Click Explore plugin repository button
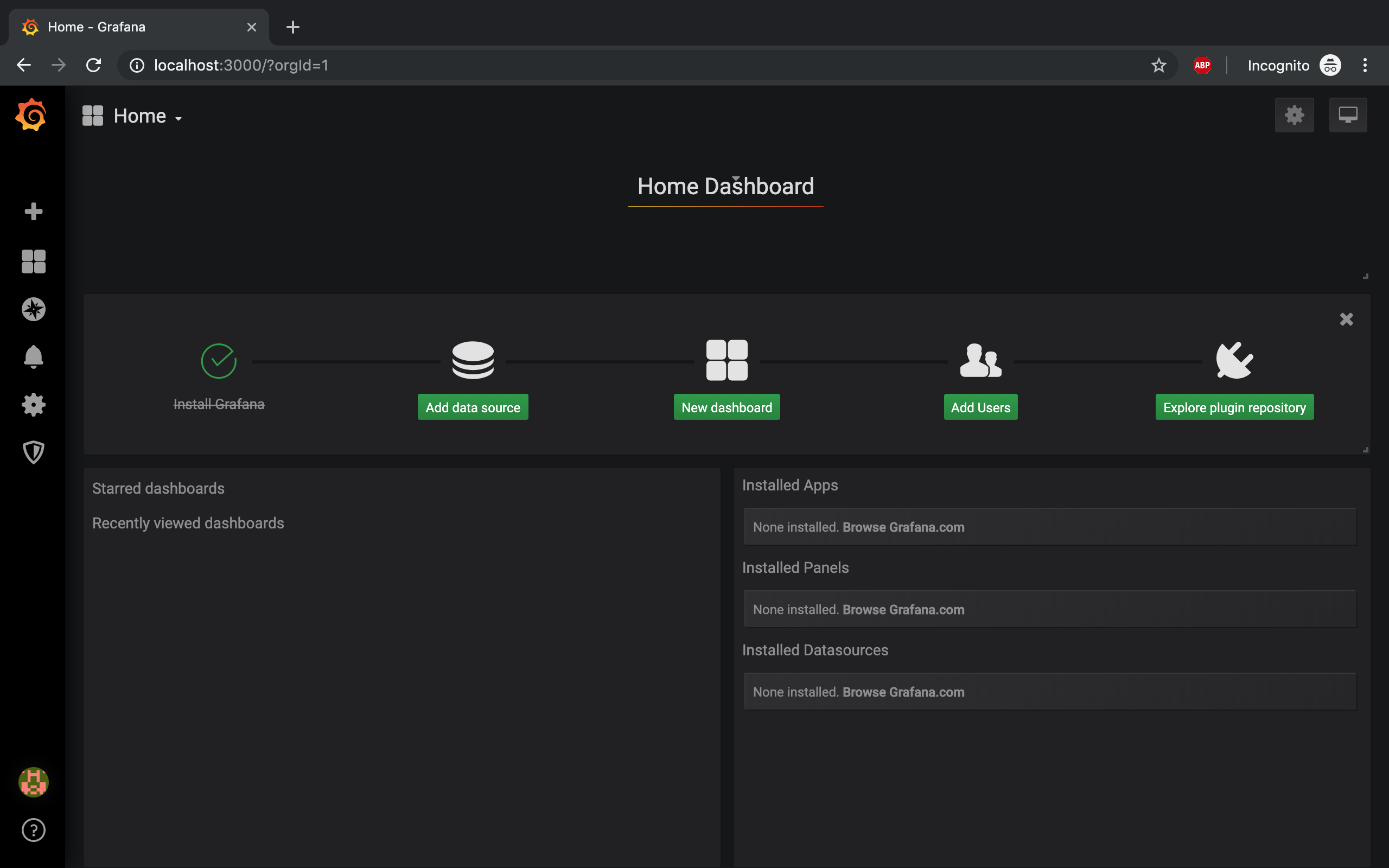Image resolution: width=1389 pixels, height=868 pixels. [x=1234, y=407]
